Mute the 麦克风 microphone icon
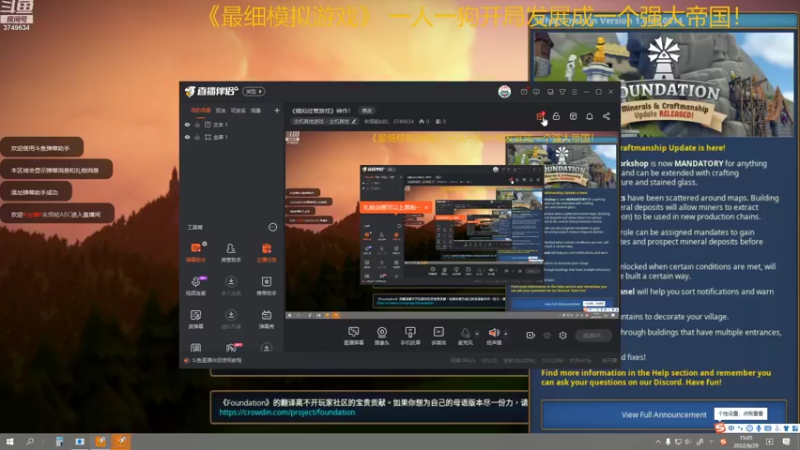Viewport: 800px width, 450px height. (x=465, y=335)
